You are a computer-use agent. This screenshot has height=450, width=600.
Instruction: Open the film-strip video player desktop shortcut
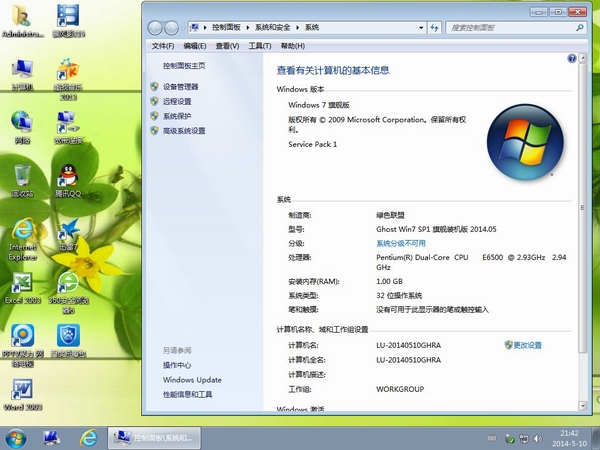pos(68,20)
